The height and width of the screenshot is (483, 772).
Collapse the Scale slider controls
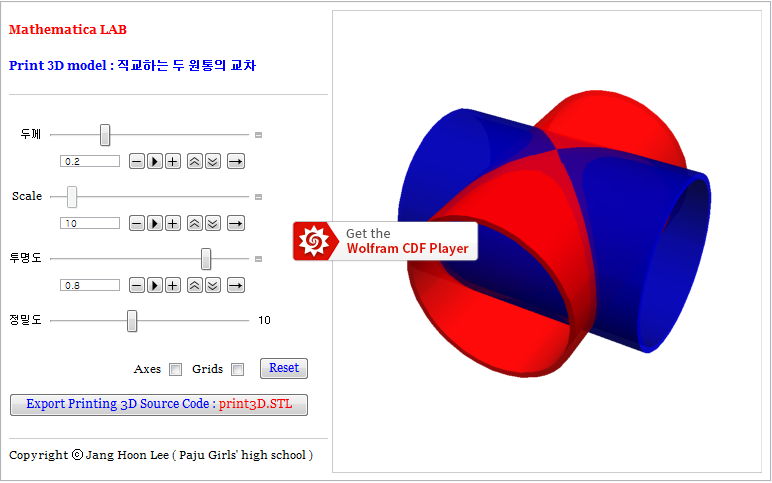click(258, 196)
